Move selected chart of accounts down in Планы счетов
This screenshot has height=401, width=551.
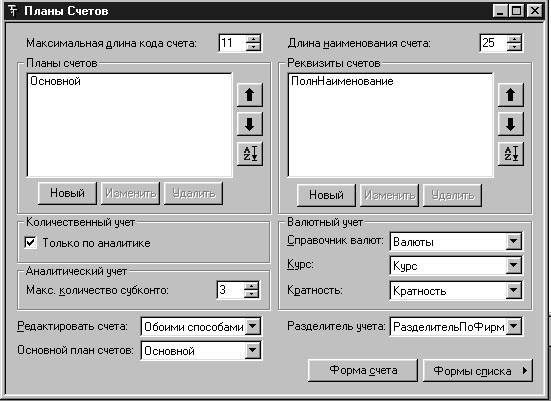249,124
